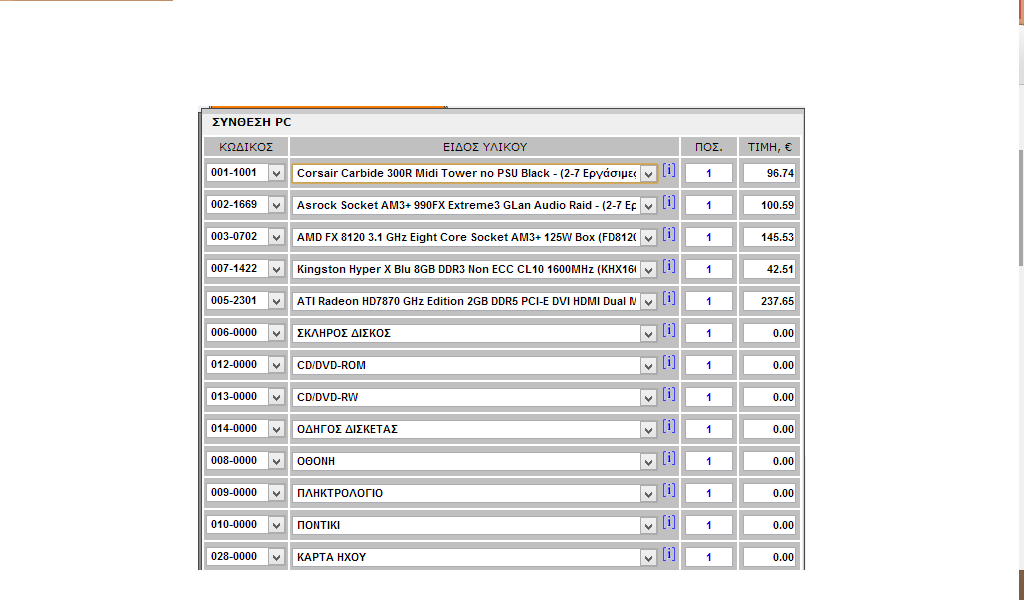Click price field showing 100.59
This screenshot has width=1024, height=600.
[x=769, y=205]
